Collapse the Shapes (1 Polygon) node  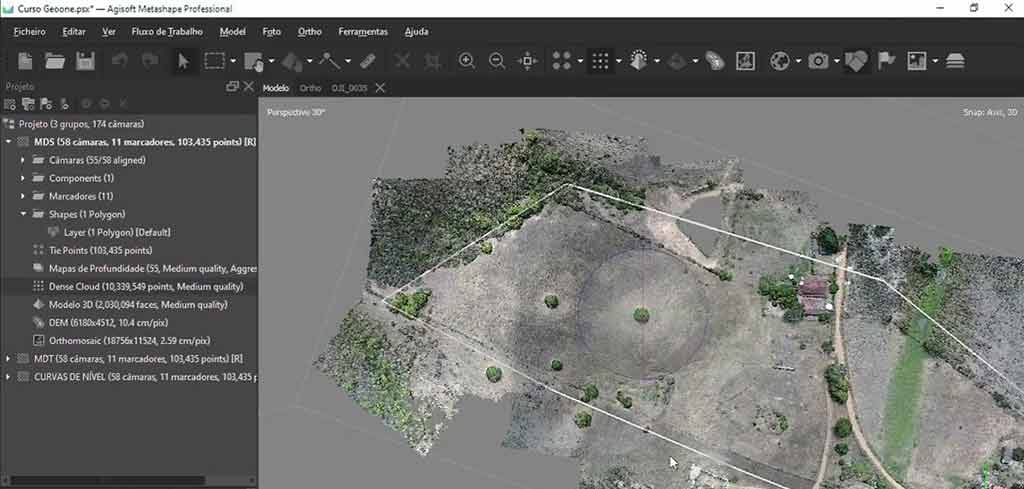point(23,214)
